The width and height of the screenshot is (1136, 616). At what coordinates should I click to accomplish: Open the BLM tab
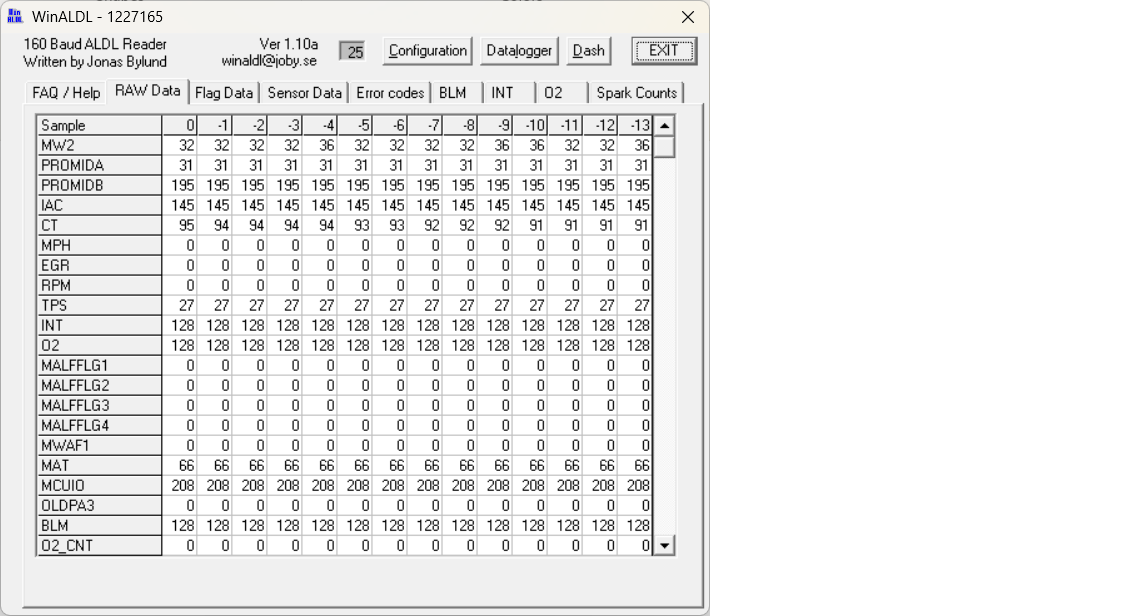pos(453,93)
